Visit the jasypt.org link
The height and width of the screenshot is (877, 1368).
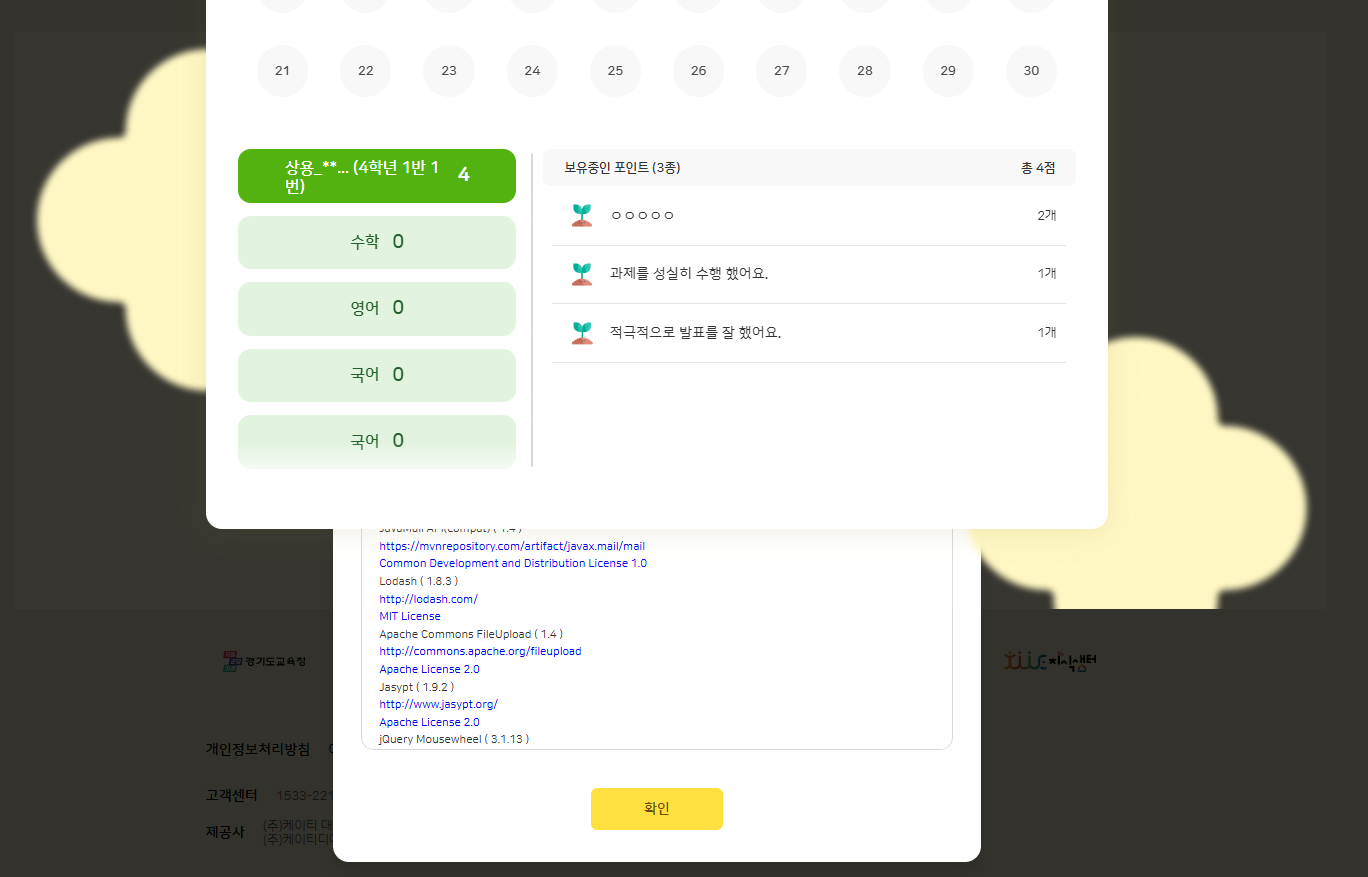(x=438, y=704)
